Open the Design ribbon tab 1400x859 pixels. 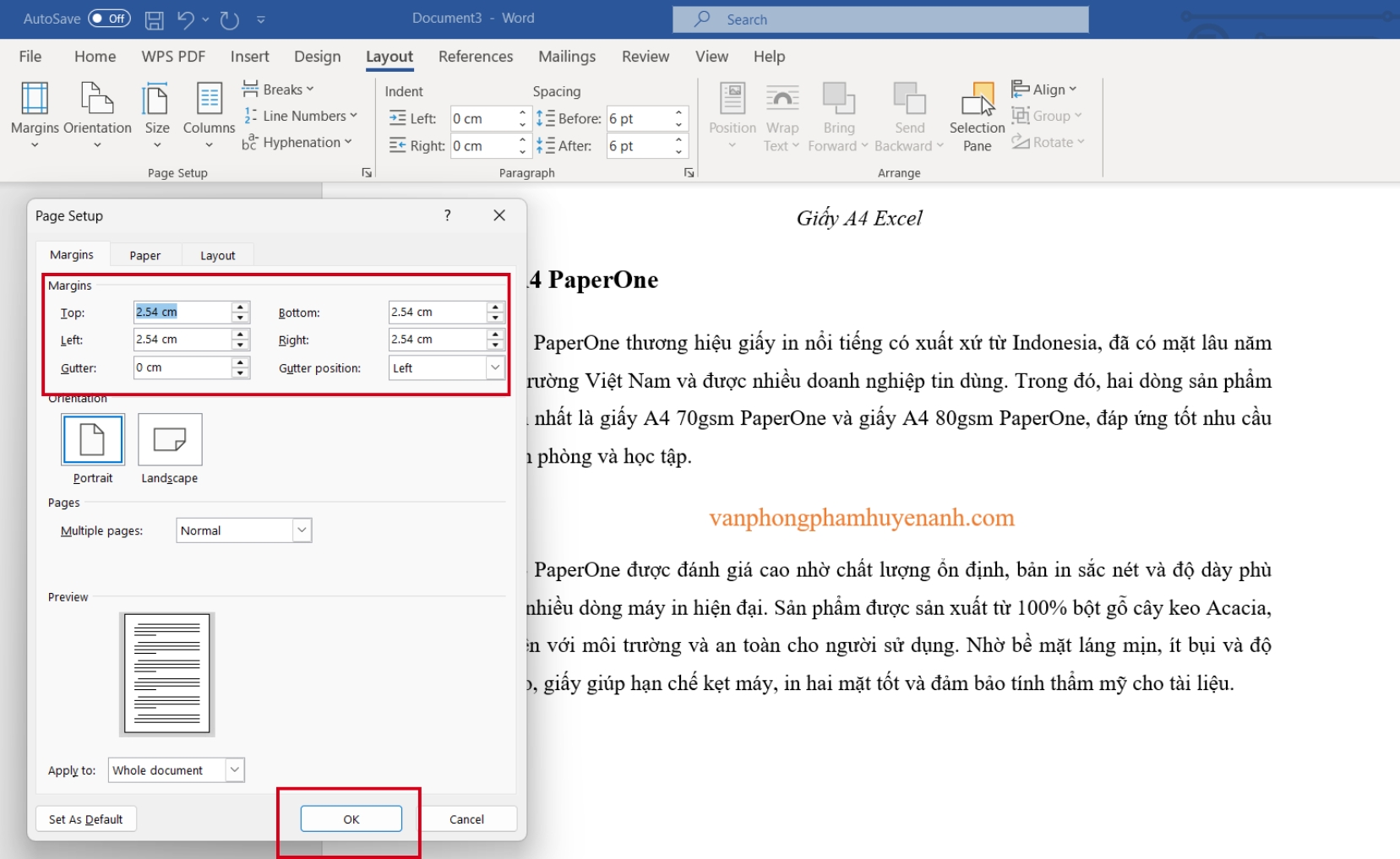click(318, 57)
